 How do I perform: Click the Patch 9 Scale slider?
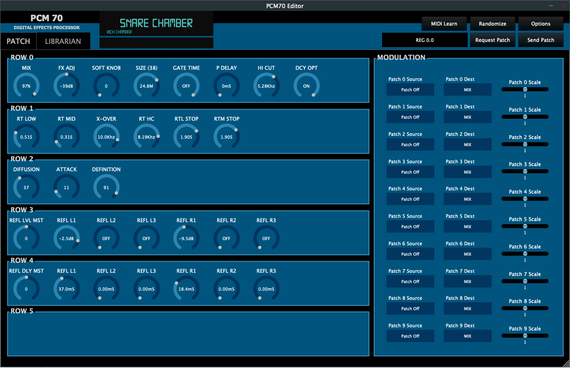tap(525, 336)
